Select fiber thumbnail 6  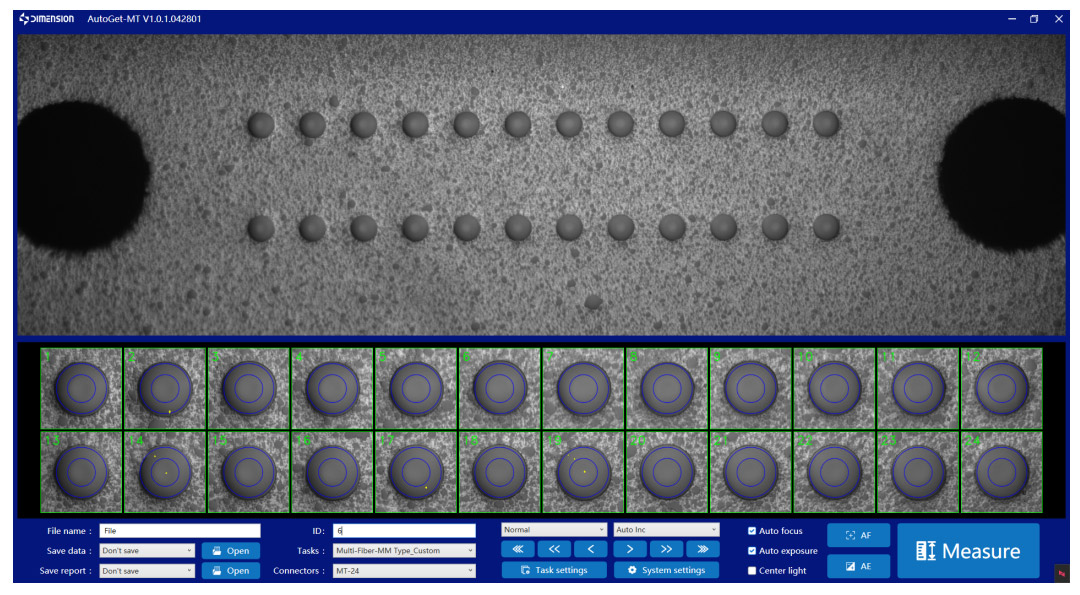[x=499, y=388]
